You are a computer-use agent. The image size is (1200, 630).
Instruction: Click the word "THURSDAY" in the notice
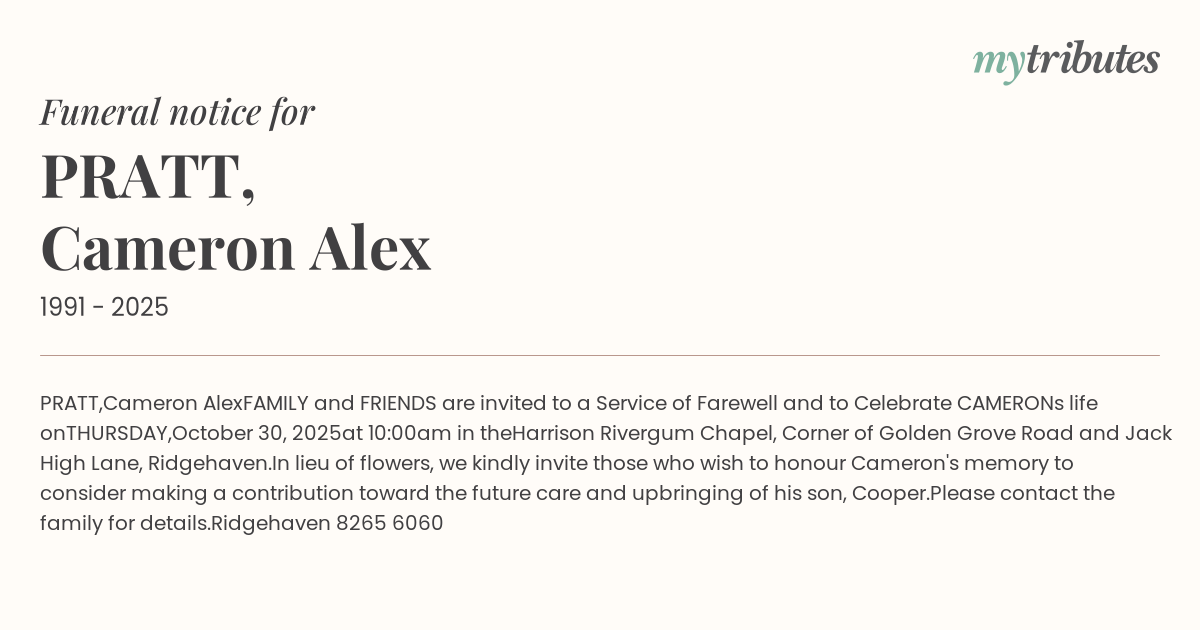[x=116, y=433]
